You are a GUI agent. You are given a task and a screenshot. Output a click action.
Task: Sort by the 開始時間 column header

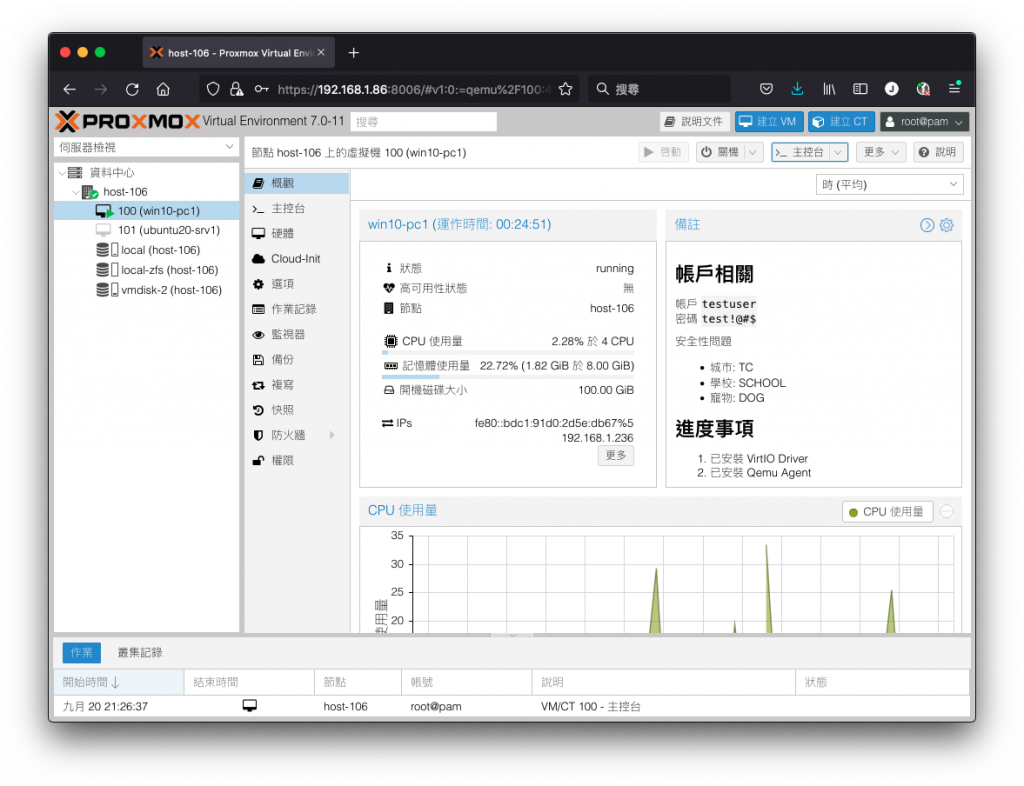pyautogui.click(x=119, y=682)
